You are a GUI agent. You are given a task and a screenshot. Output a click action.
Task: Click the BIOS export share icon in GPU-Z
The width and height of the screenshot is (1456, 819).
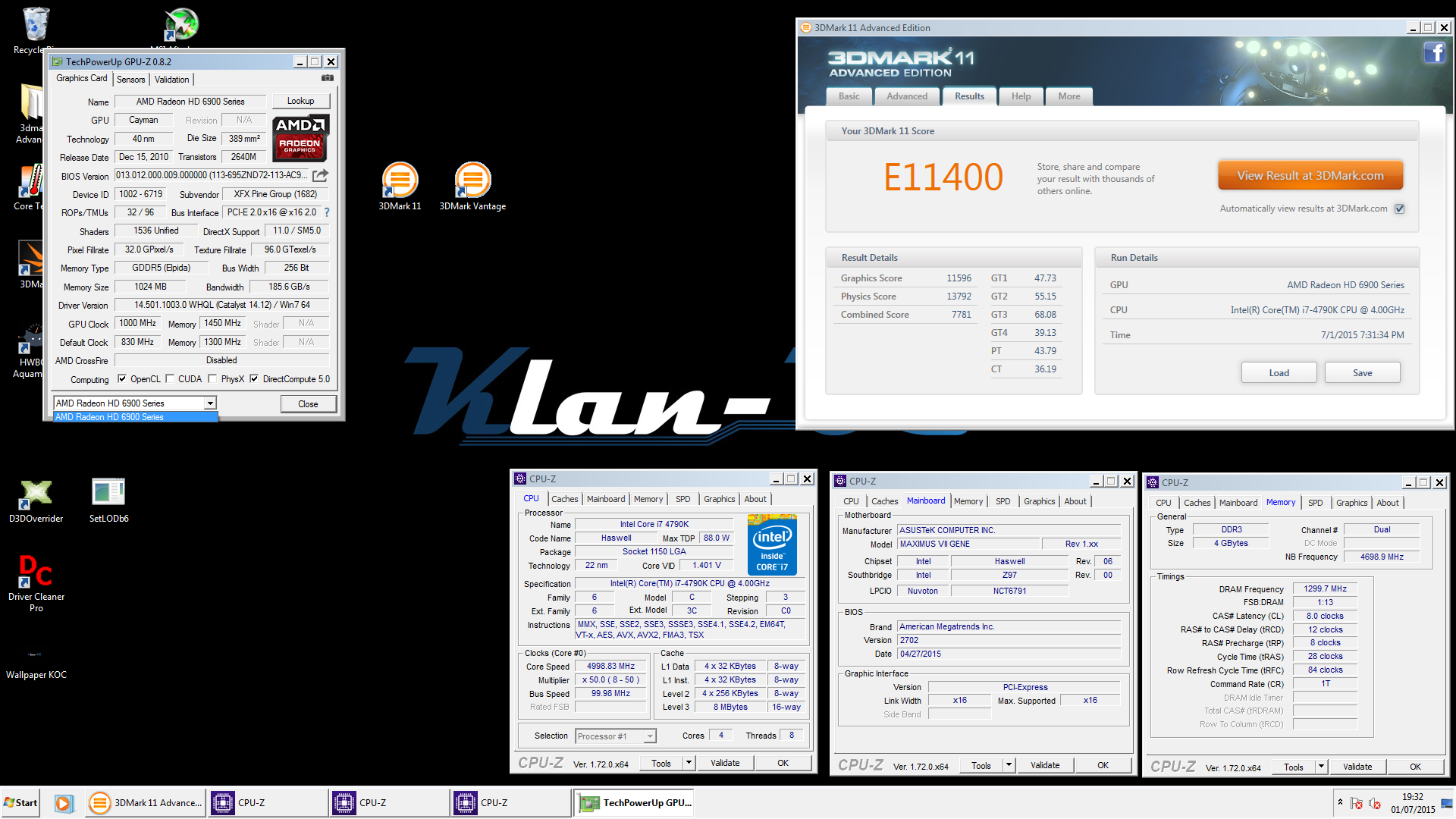(321, 175)
